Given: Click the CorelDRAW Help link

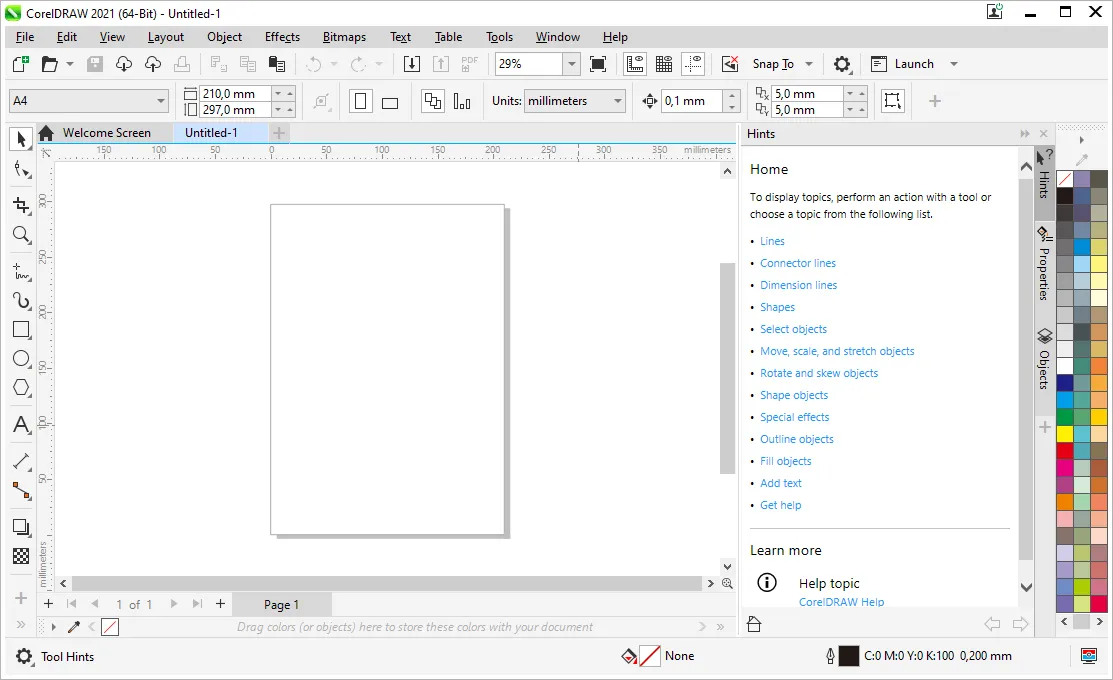Looking at the screenshot, I should coord(842,602).
